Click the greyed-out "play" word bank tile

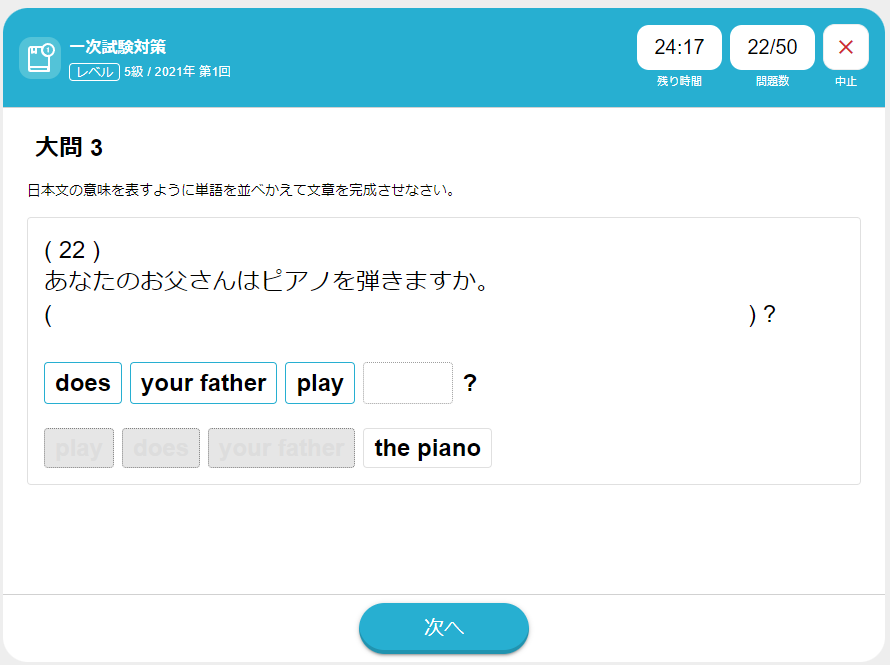(79, 448)
